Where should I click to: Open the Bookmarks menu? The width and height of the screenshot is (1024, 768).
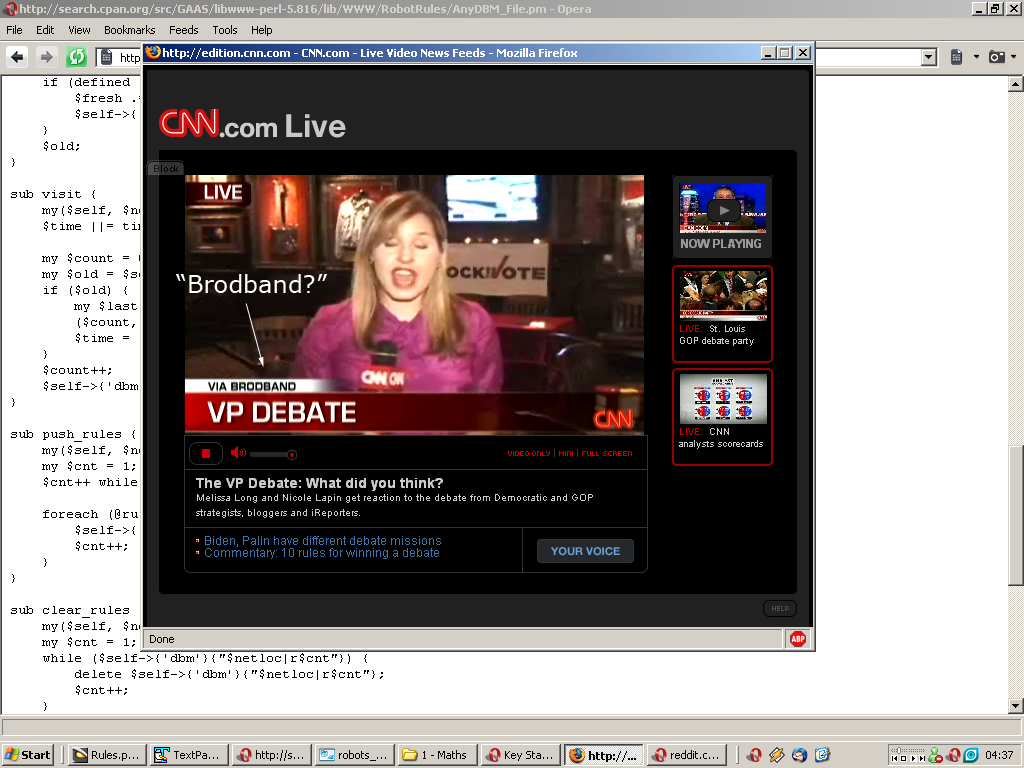pos(129,30)
